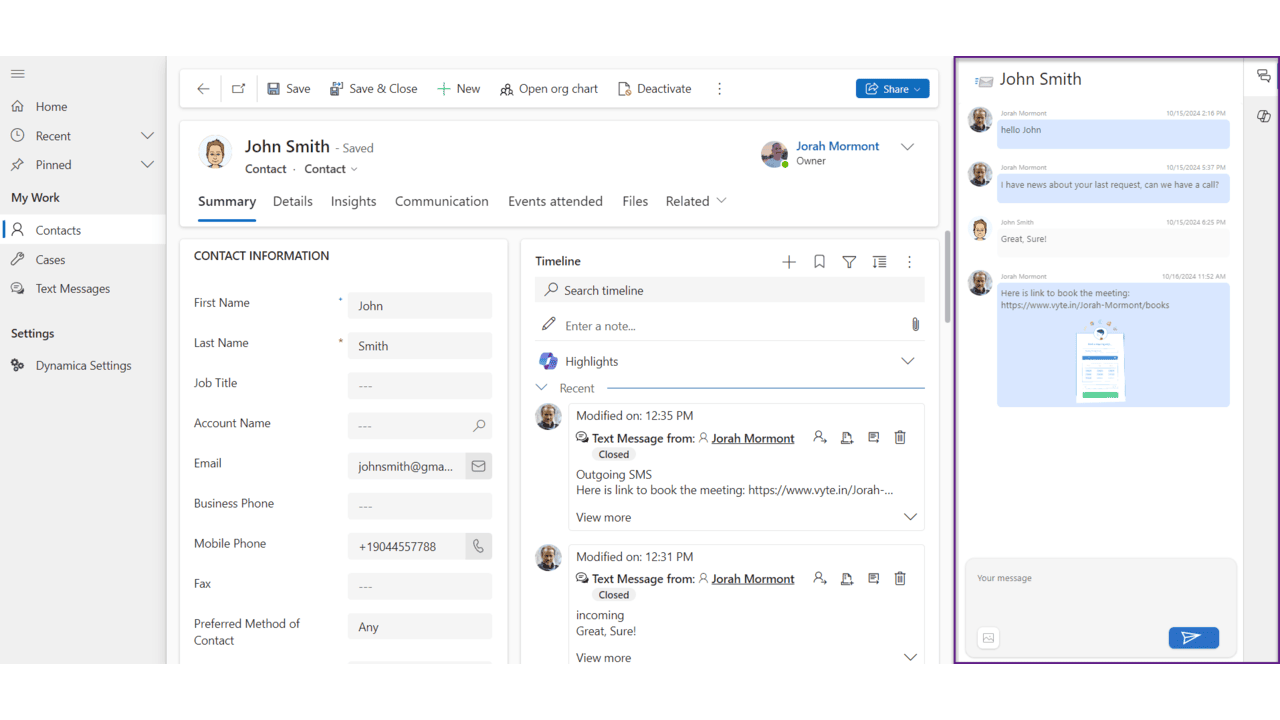The image size is (1280, 720).
Task: Switch to the Events attended tab
Action: click(555, 201)
